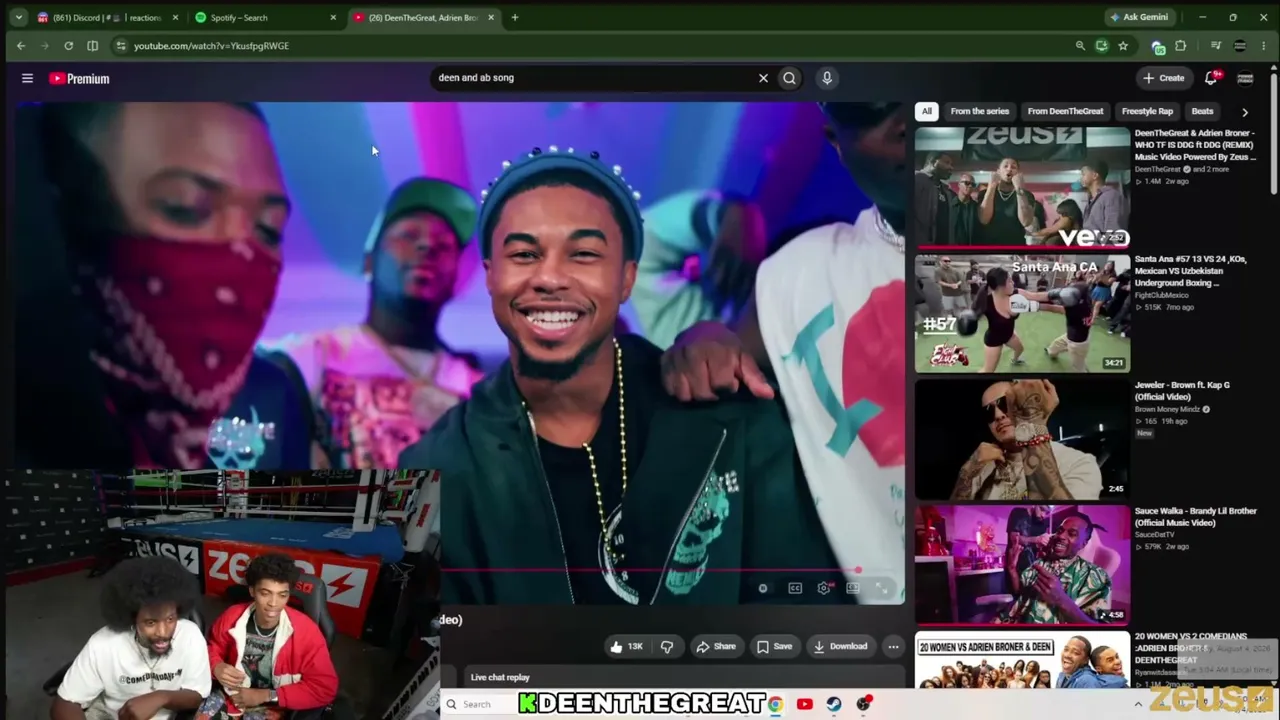Open the FightClubMexico channel name
Viewport: 1280px width, 720px height.
(1161, 295)
